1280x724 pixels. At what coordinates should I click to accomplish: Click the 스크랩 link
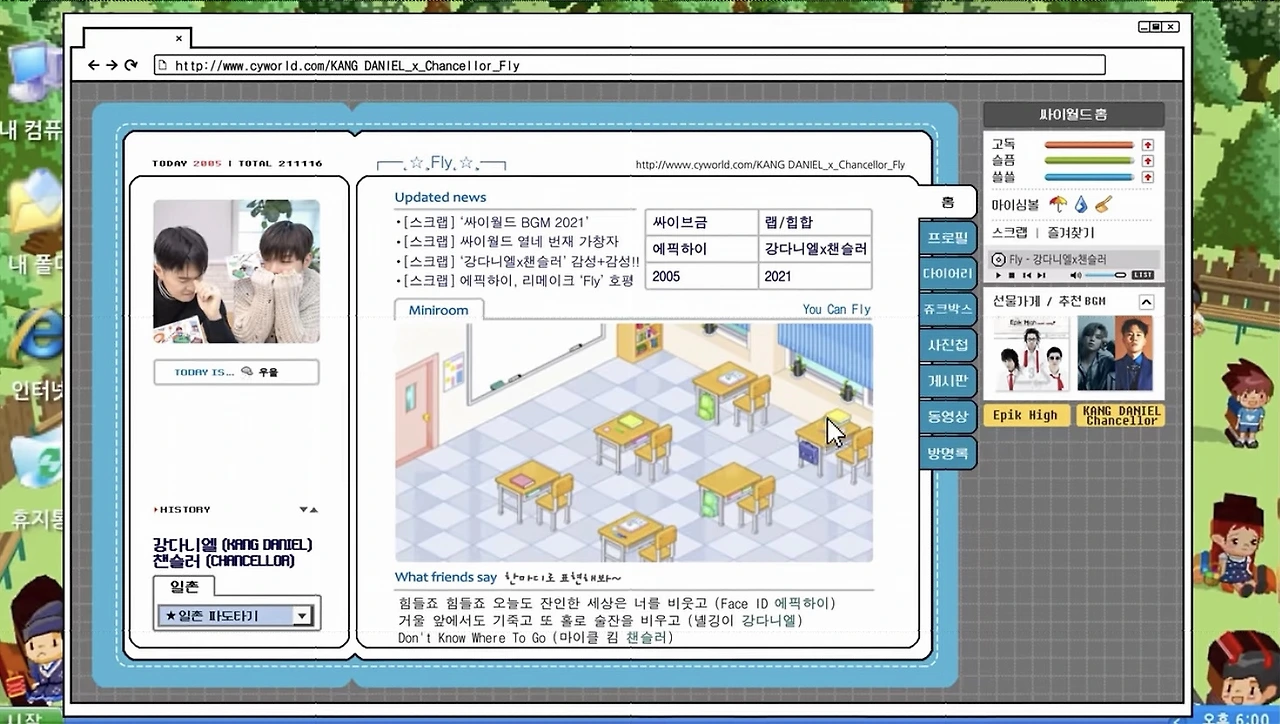click(1009, 232)
